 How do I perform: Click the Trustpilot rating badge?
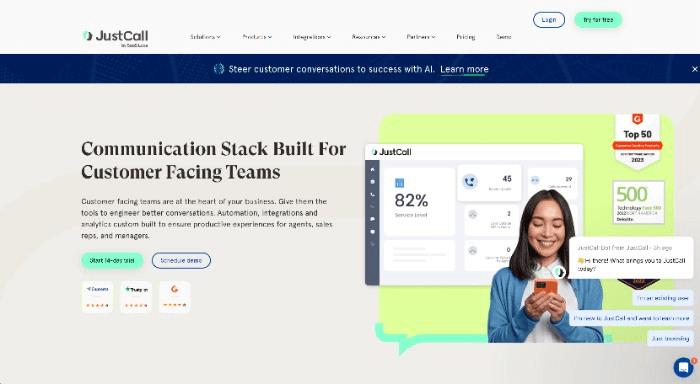point(136,296)
